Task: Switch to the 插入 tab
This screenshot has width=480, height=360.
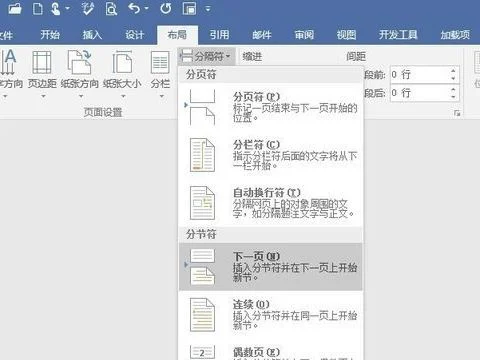Action: coord(92,35)
